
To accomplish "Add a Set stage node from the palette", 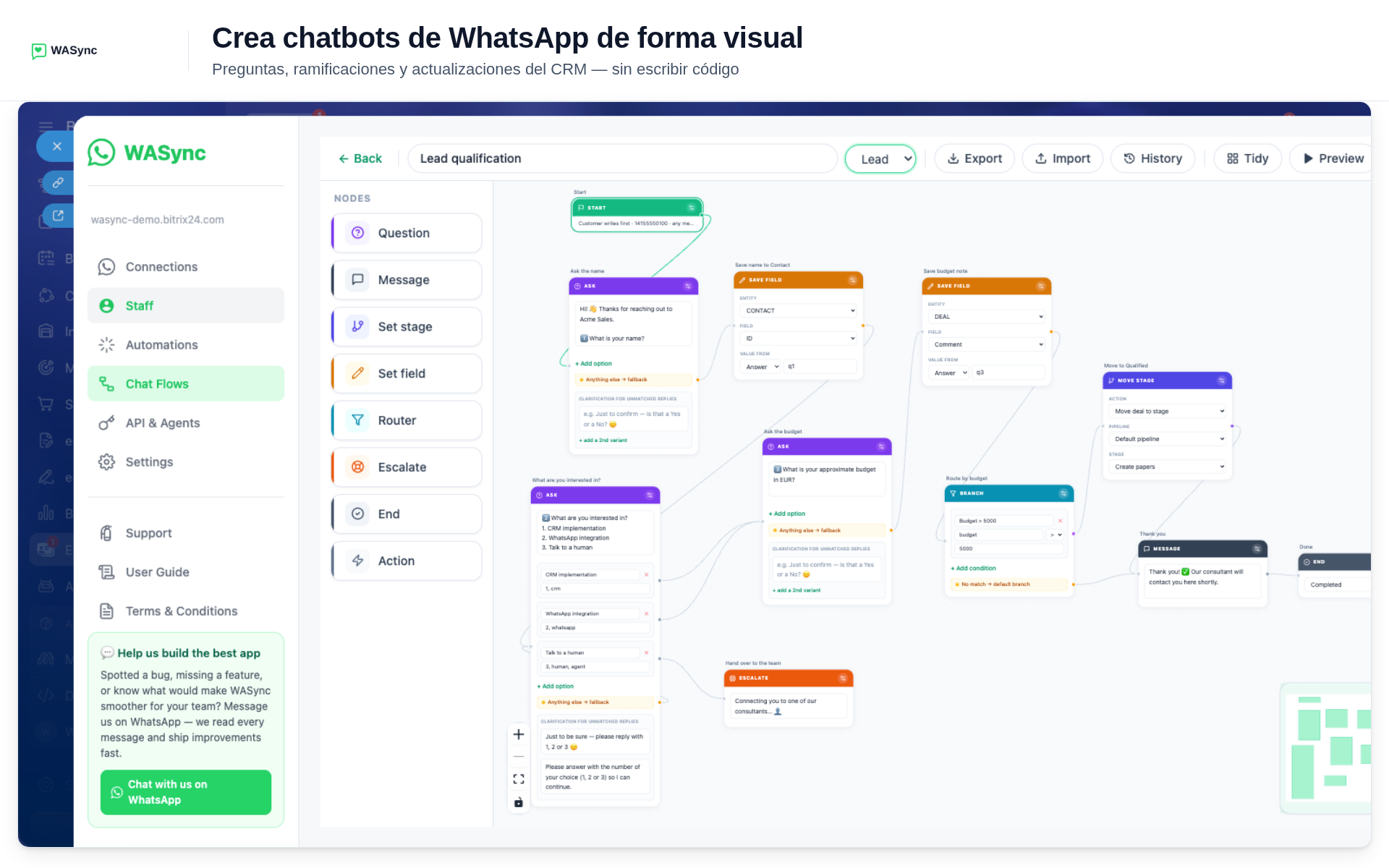I will click(407, 327).
